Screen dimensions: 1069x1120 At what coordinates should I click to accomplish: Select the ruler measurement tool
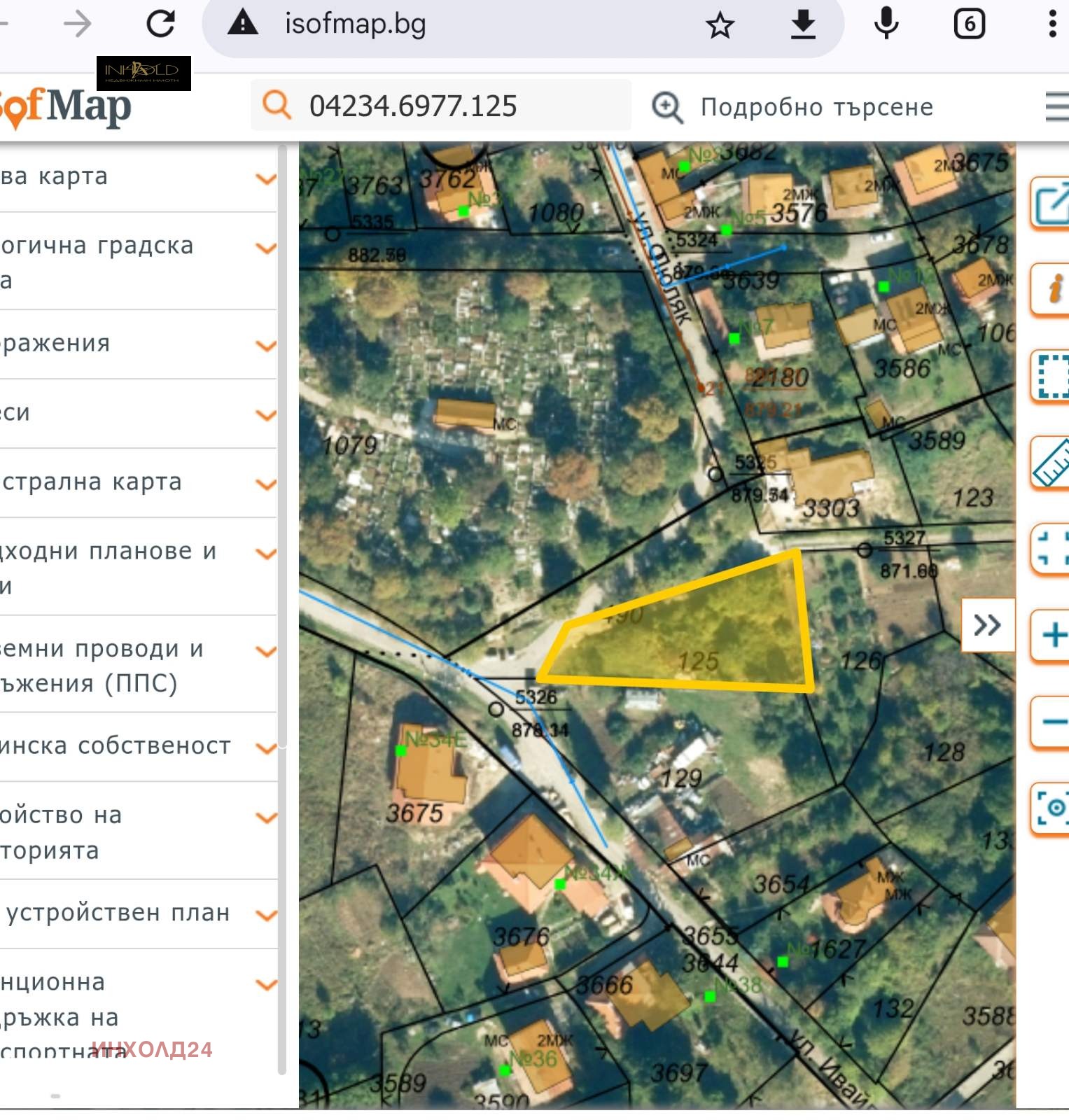tap(1051, 462)
